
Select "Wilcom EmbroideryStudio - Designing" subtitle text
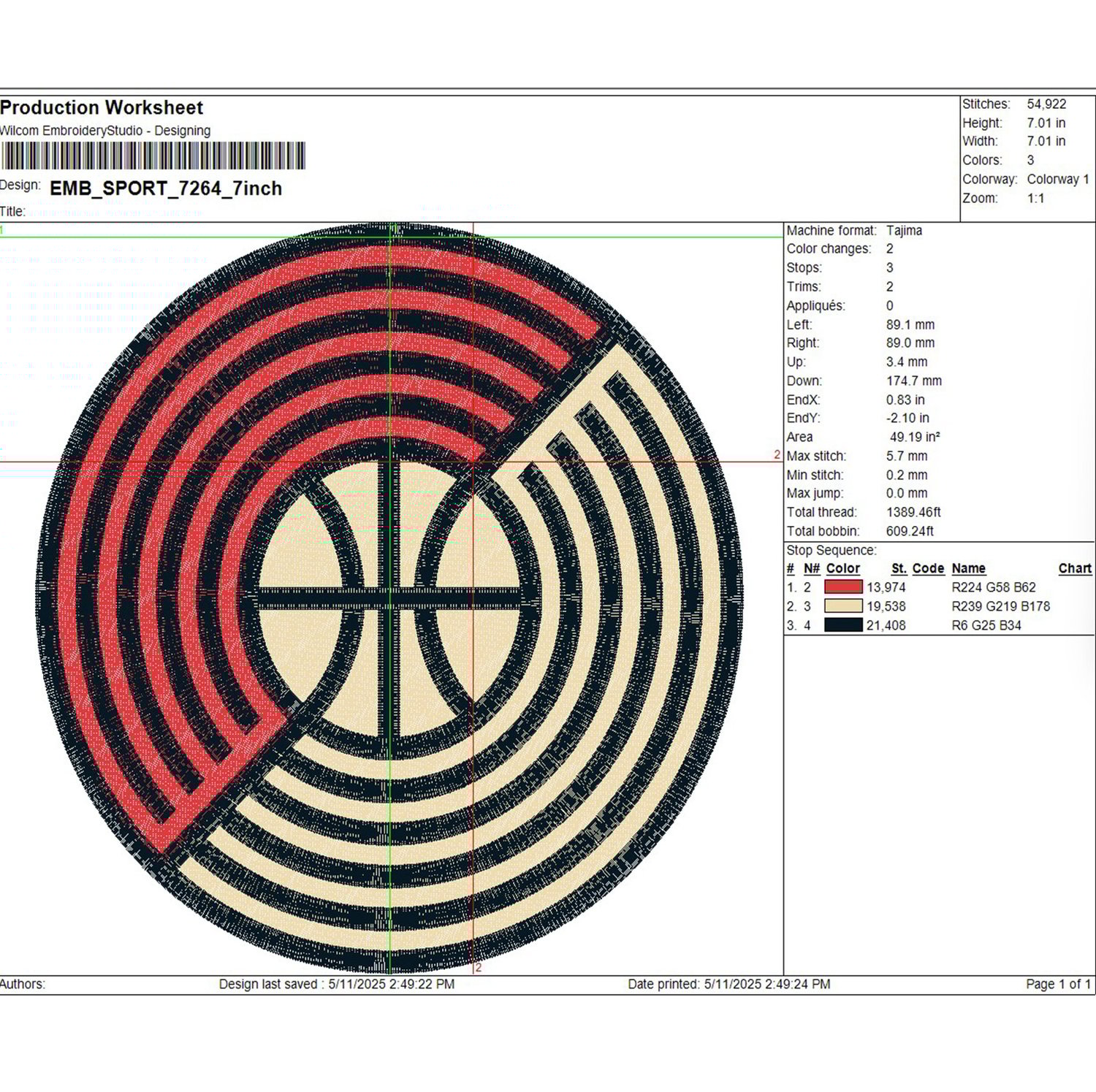point(105,131)
